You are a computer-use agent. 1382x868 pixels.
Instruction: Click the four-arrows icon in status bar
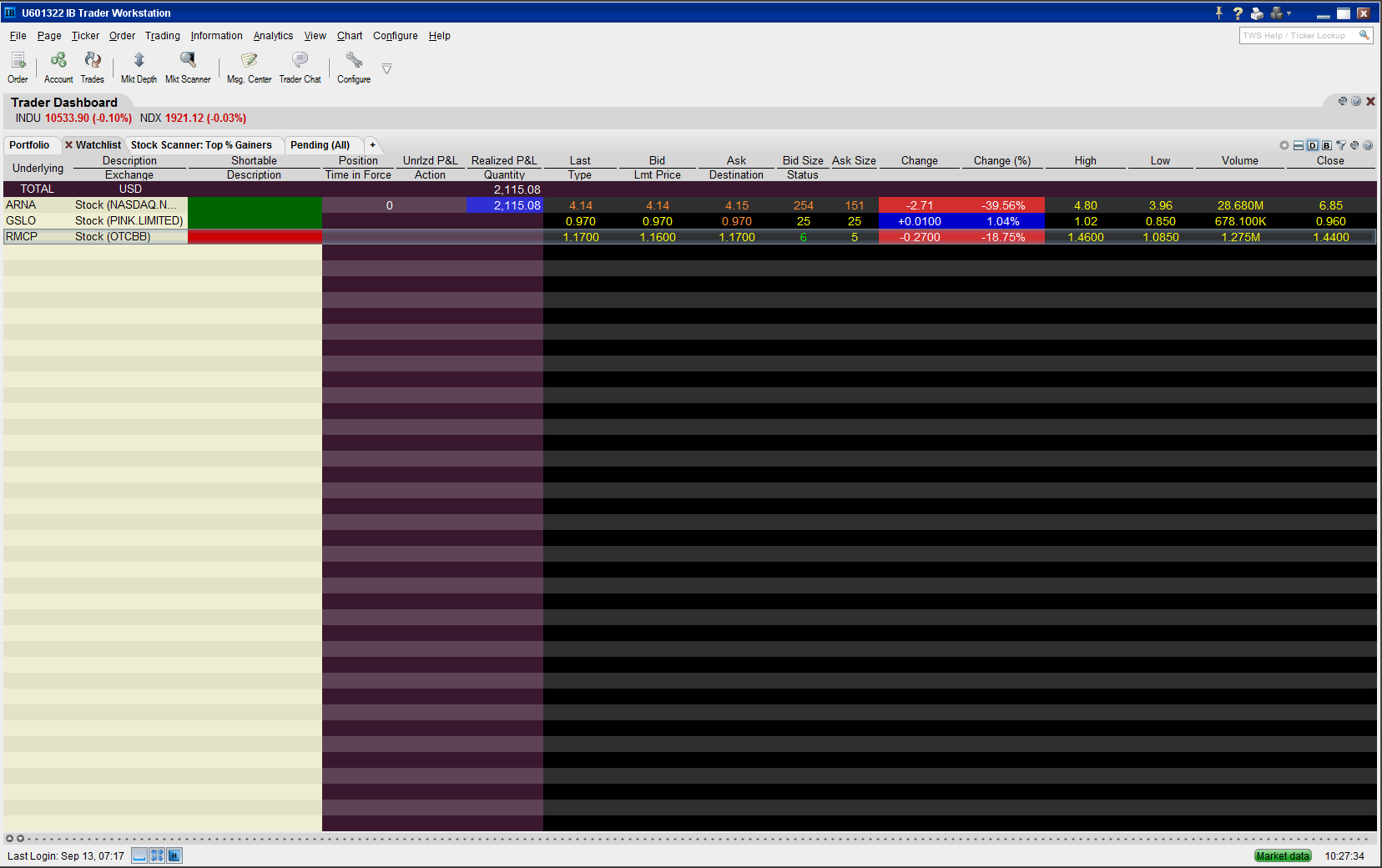click(x=157, y=855)
